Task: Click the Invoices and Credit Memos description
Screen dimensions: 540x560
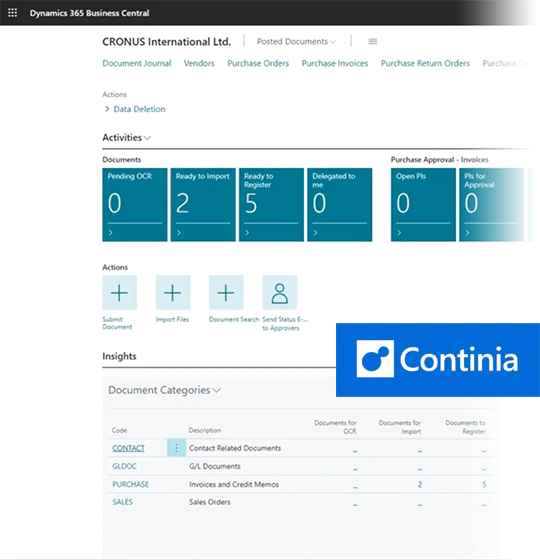Action: tap(234, 484)
